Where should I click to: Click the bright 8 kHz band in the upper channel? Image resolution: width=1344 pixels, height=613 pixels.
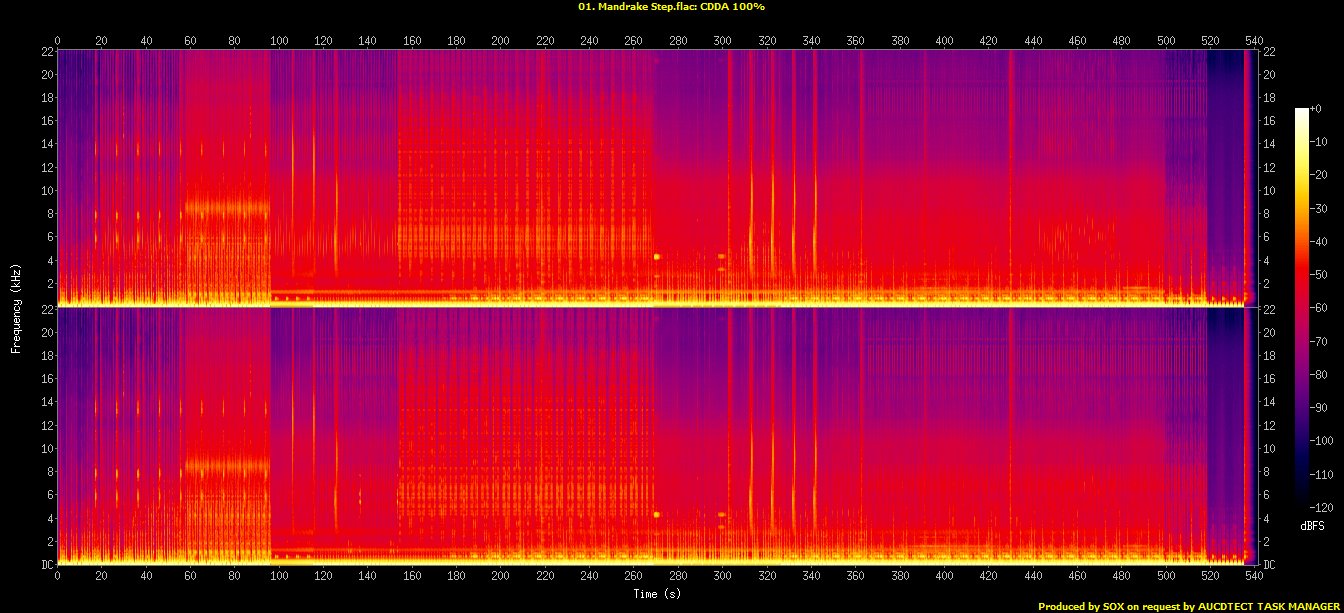tap(226, 209)
